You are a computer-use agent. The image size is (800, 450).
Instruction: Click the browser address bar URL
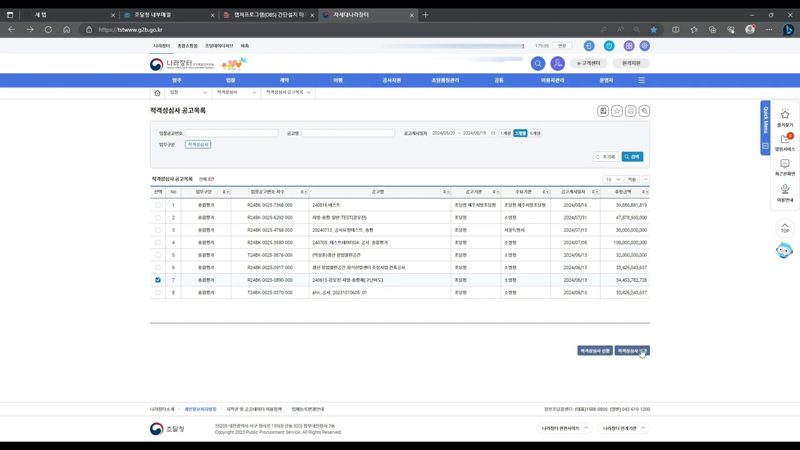coord(131,30)
